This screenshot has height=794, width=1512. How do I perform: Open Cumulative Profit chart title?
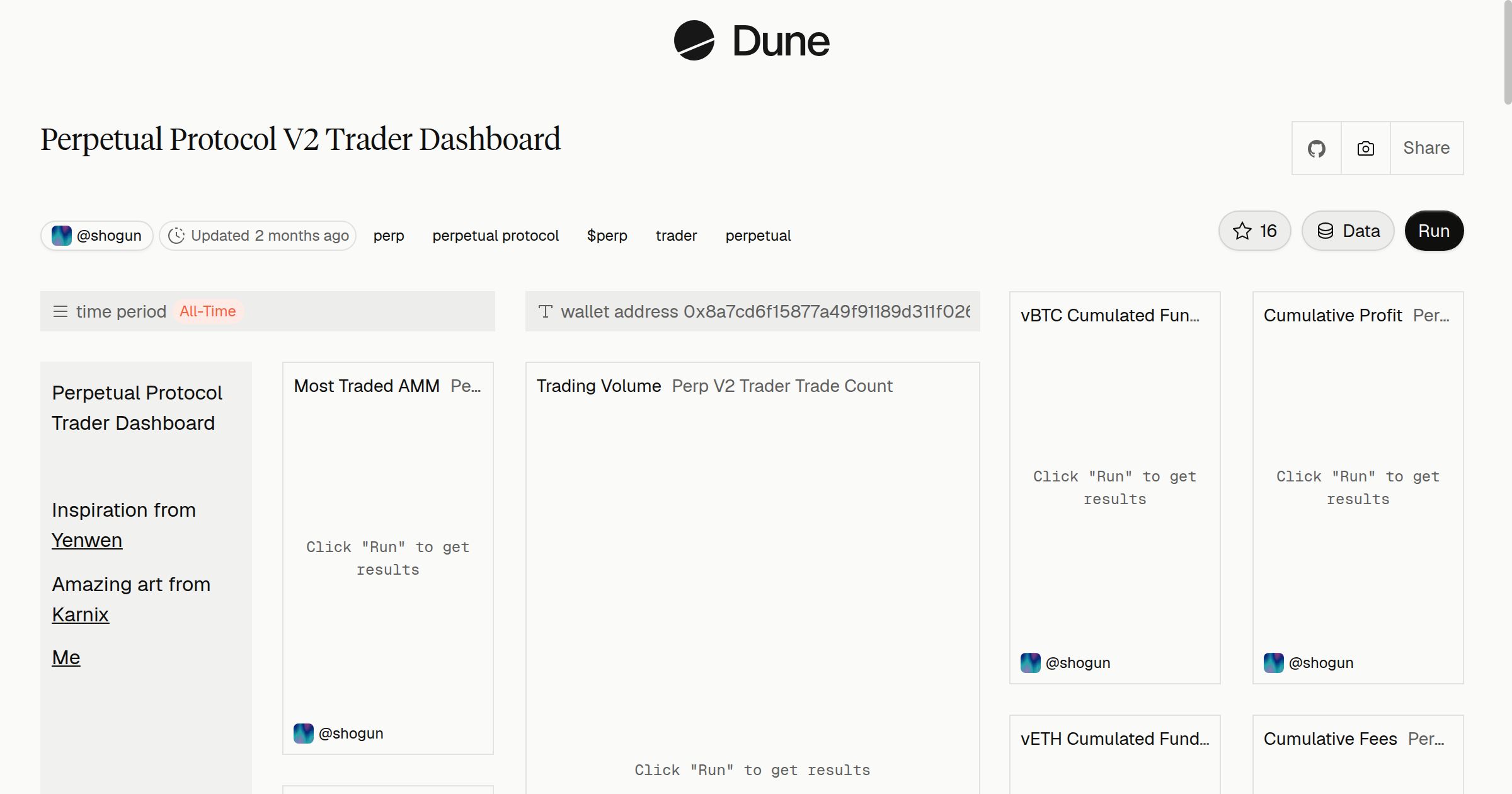pos(1332,315)
